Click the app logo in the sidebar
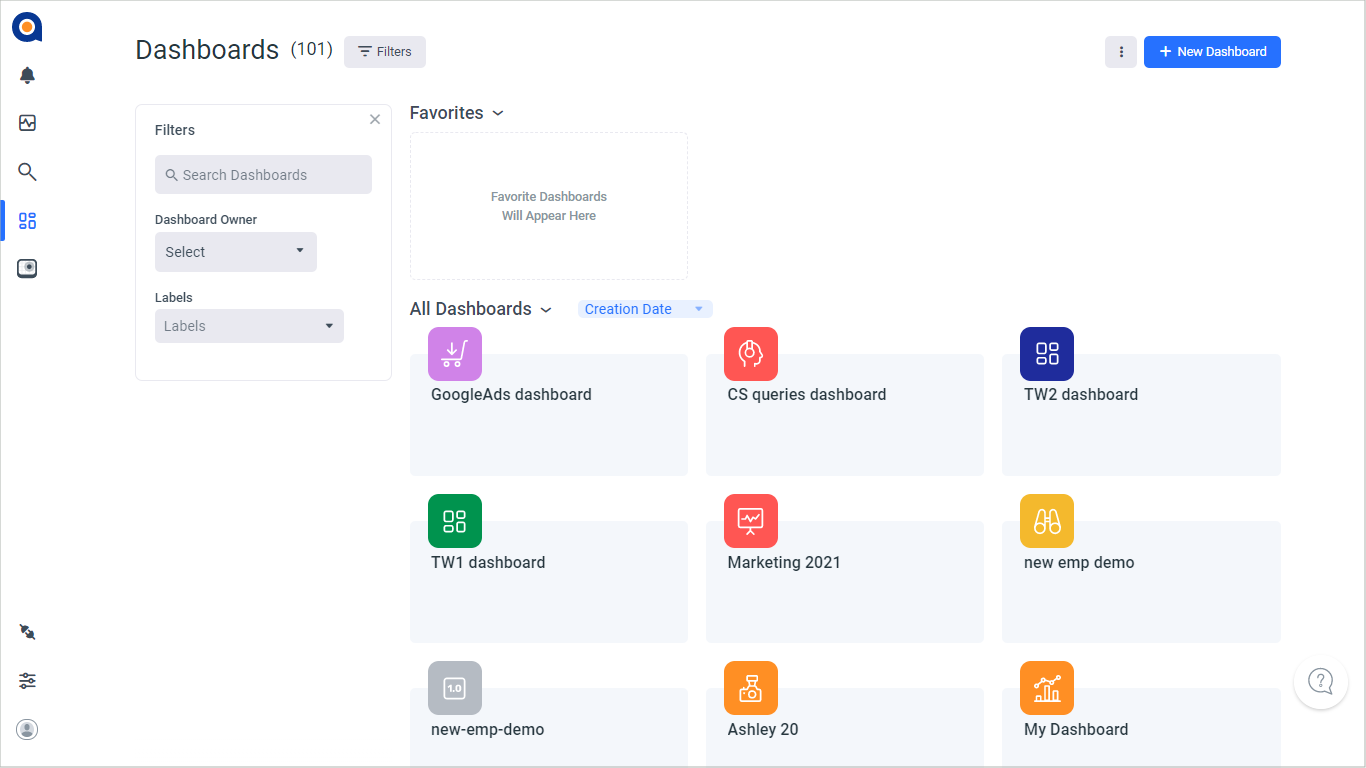1366x768 pixels. coord(27,27)
